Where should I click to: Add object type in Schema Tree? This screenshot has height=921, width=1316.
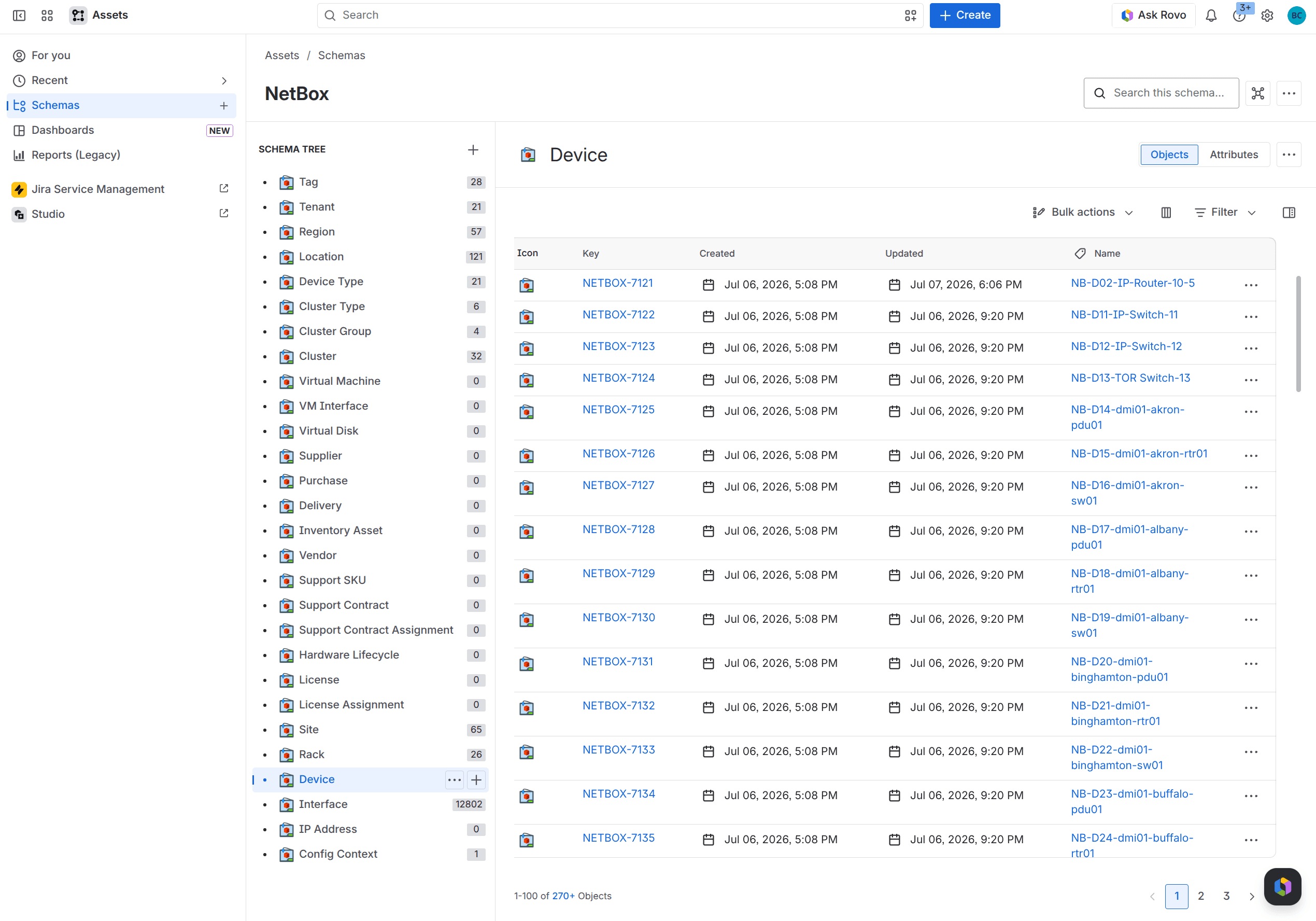click(473, 150)
